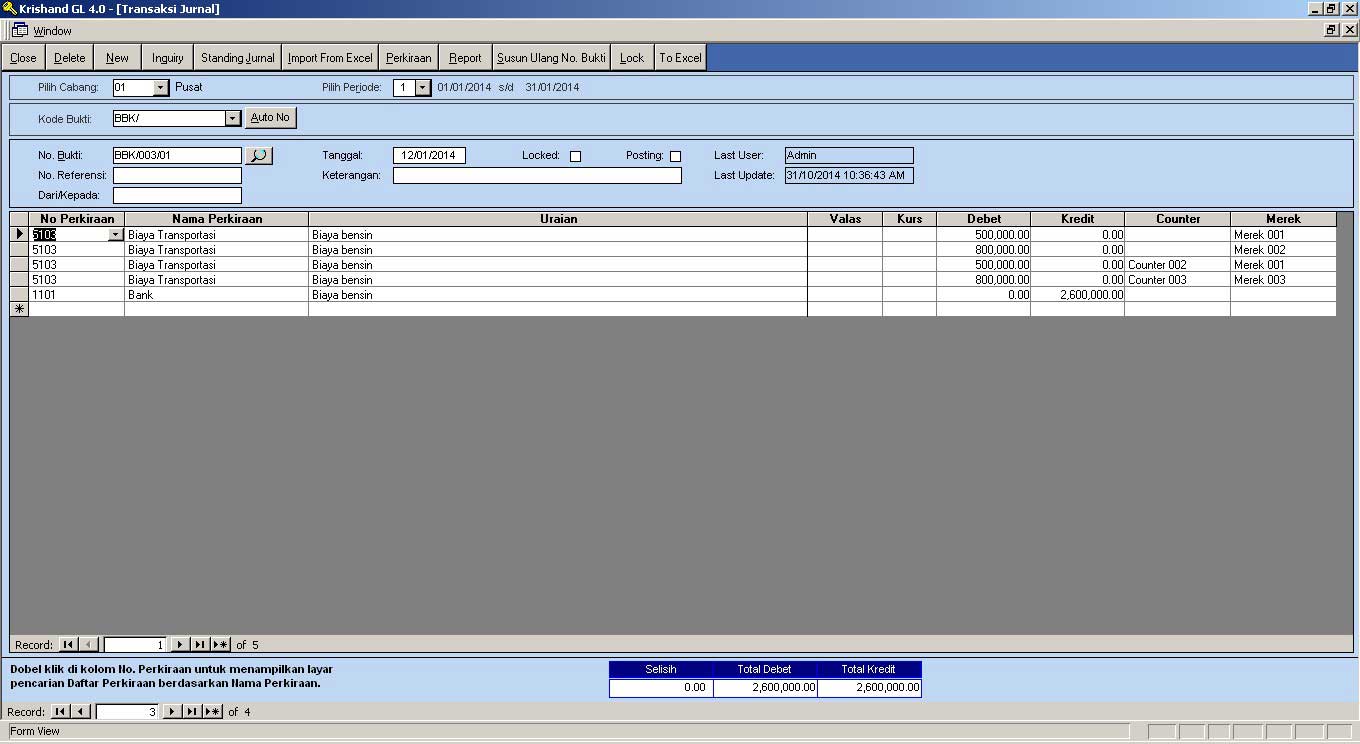1360x744 pixels.
Task: Click the Delete toolbar button
Action: click(70, 58)
